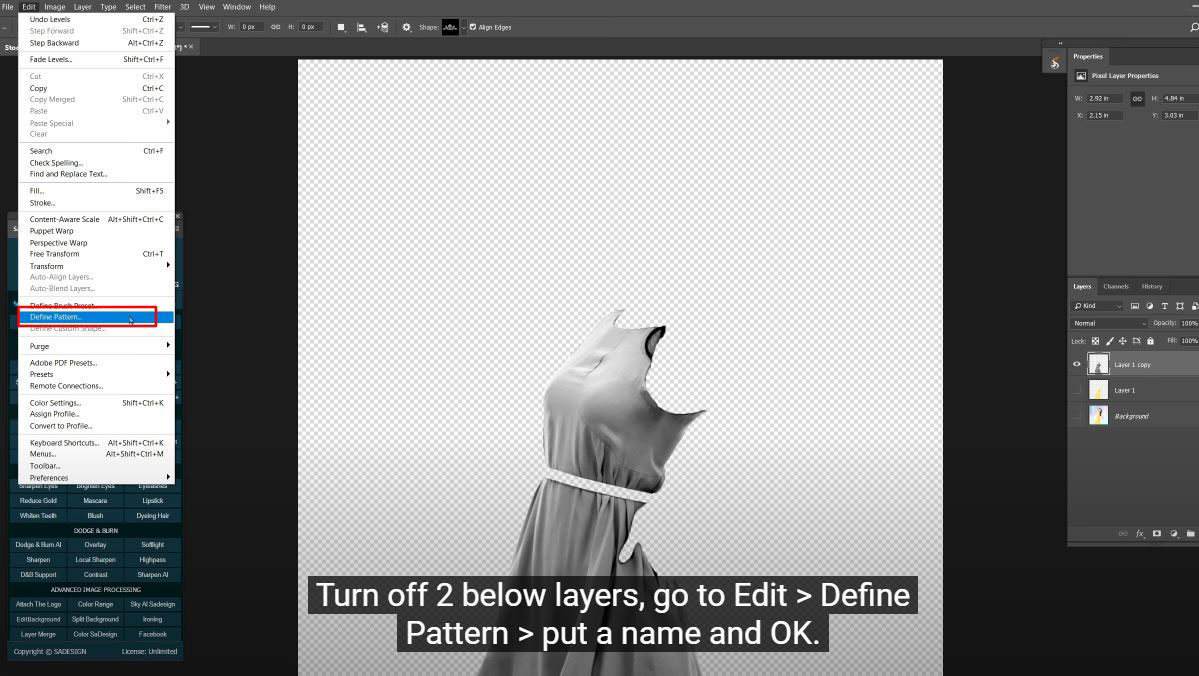Screen dimensions: 1199x676
Task: Open the Normal blend mode dropdown
Action: tap(1110, 323)
